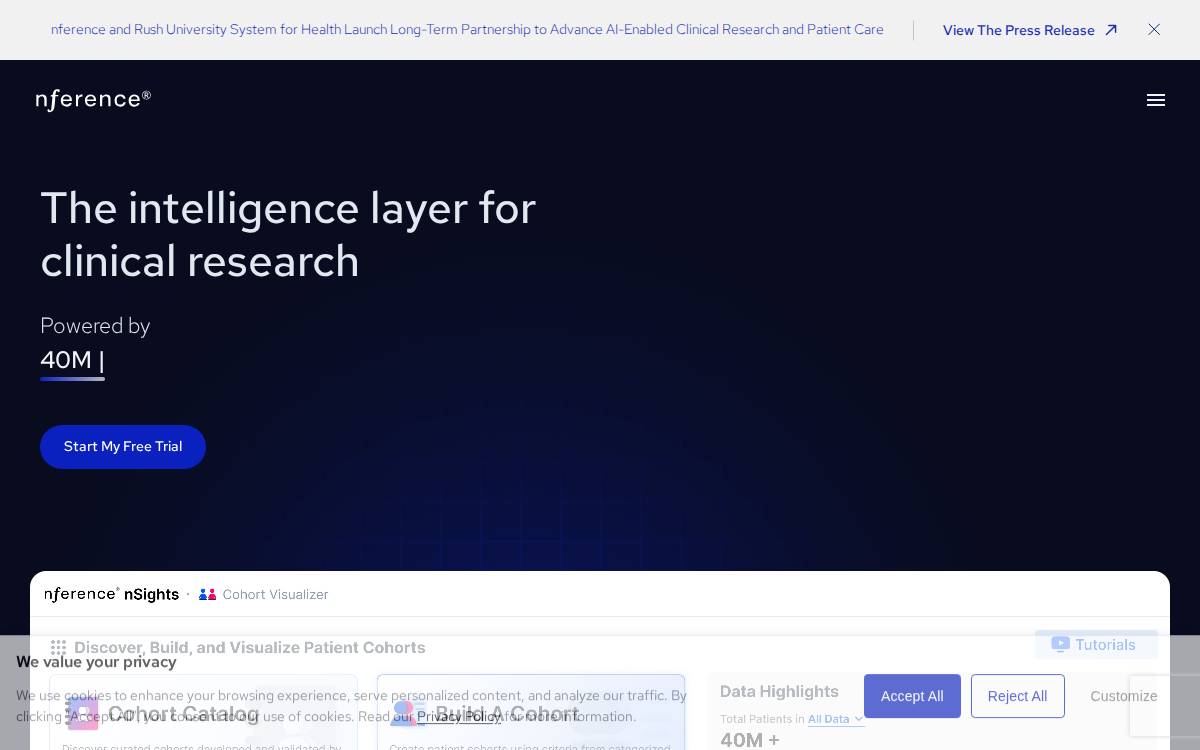Click the 40M + patient count

749,740
